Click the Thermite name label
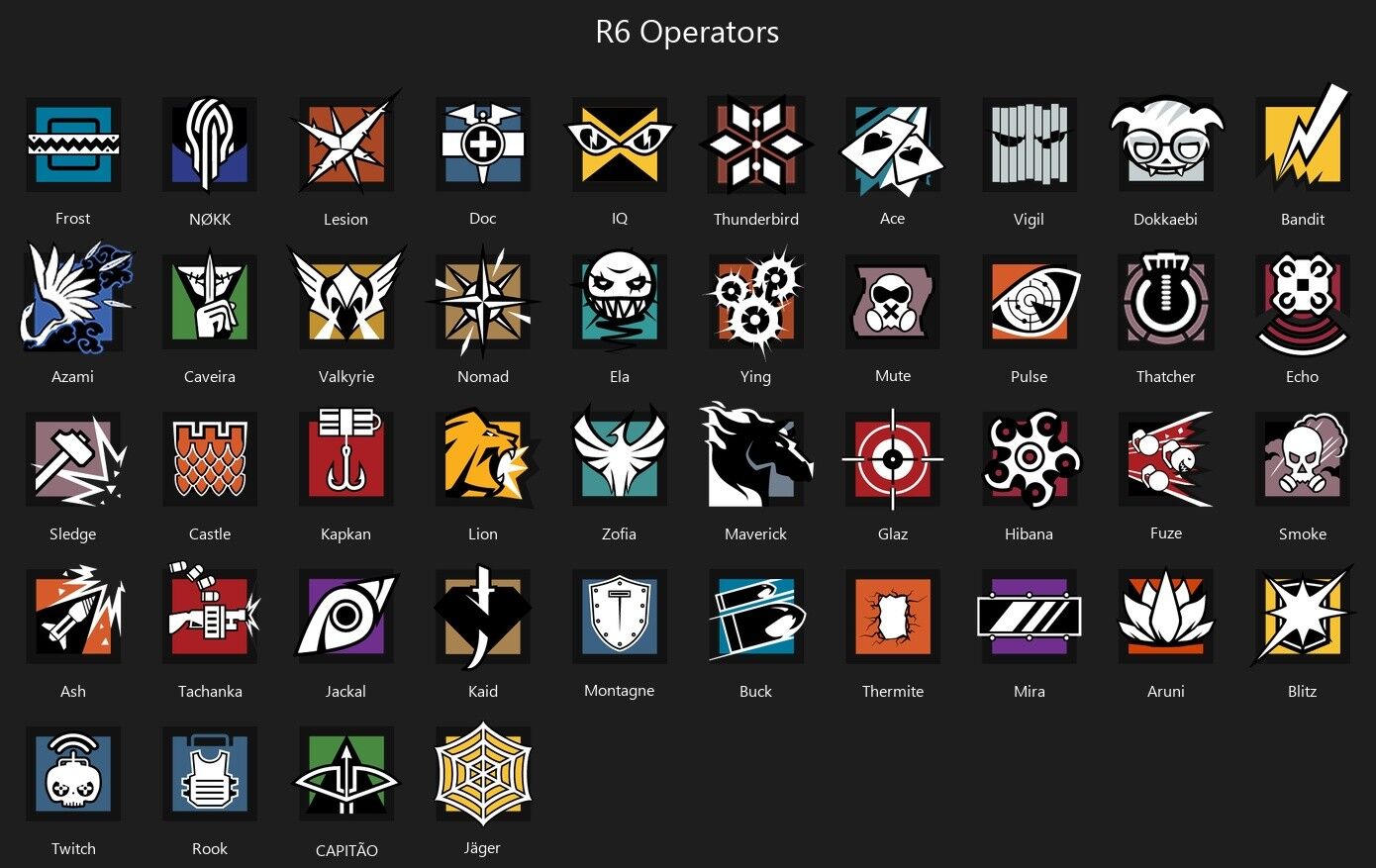 [893, 692]
